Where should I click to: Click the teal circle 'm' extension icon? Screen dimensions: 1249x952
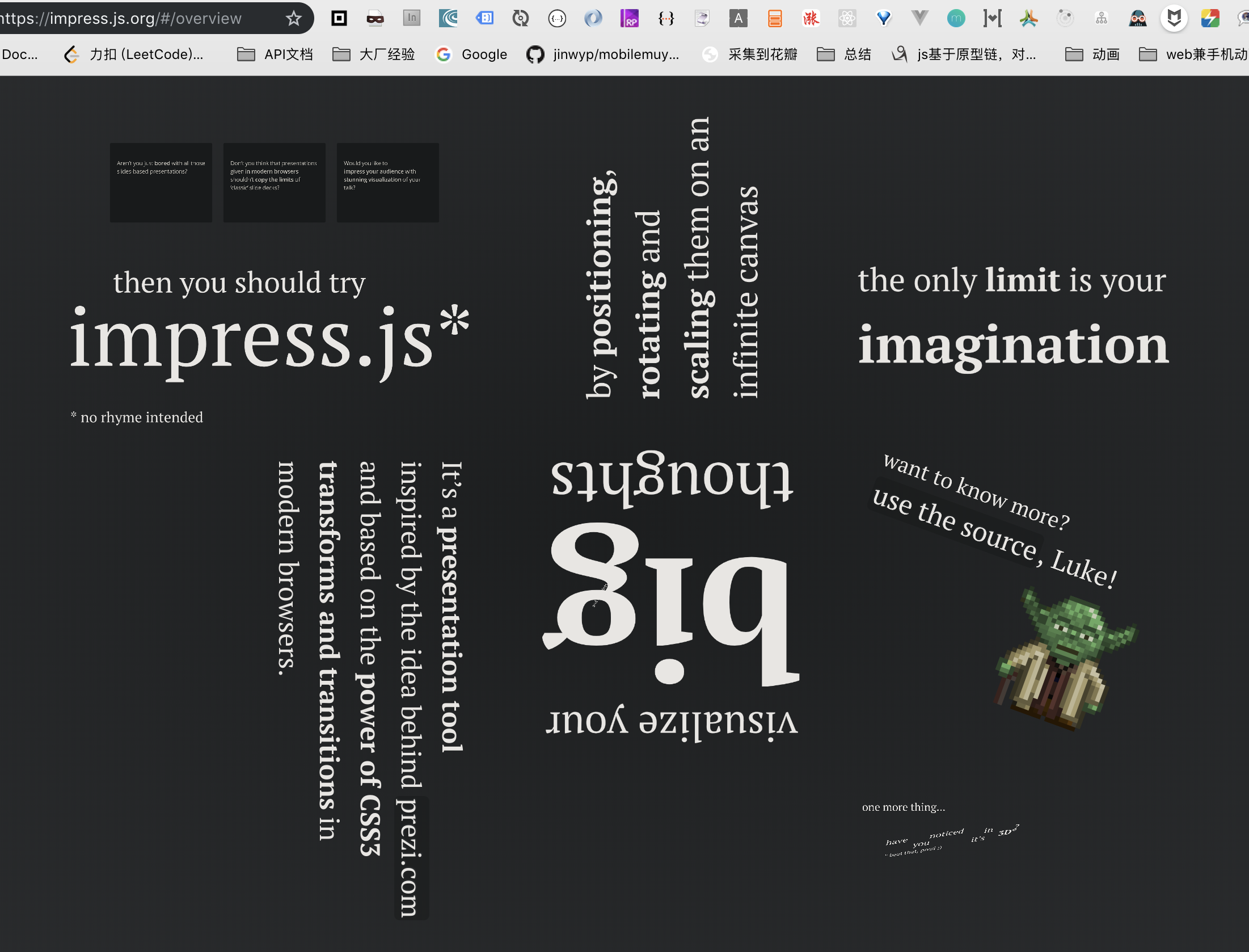pyautogui.click(x=956, y=19)
